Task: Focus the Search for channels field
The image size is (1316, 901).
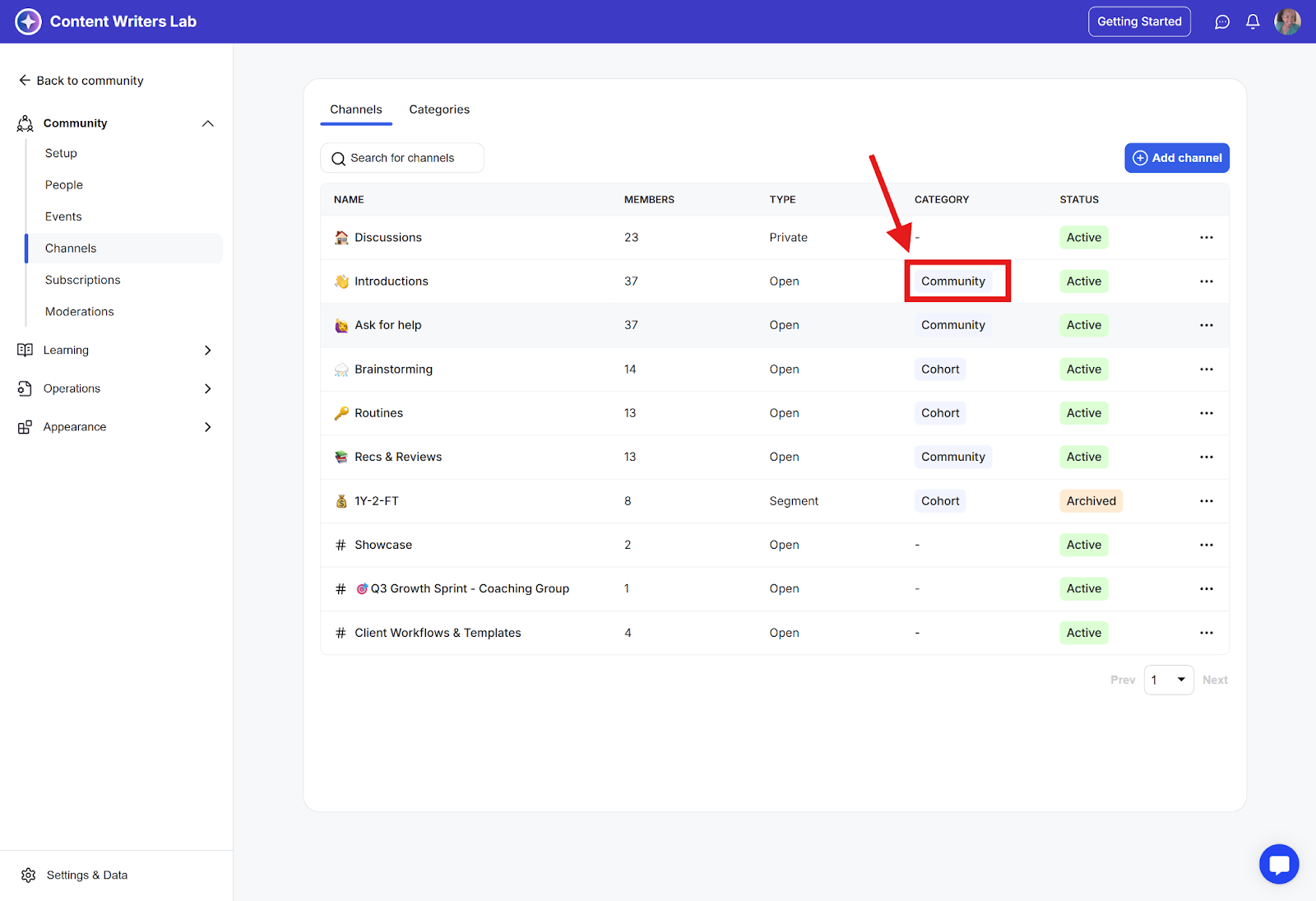Action: pos(402,158)
